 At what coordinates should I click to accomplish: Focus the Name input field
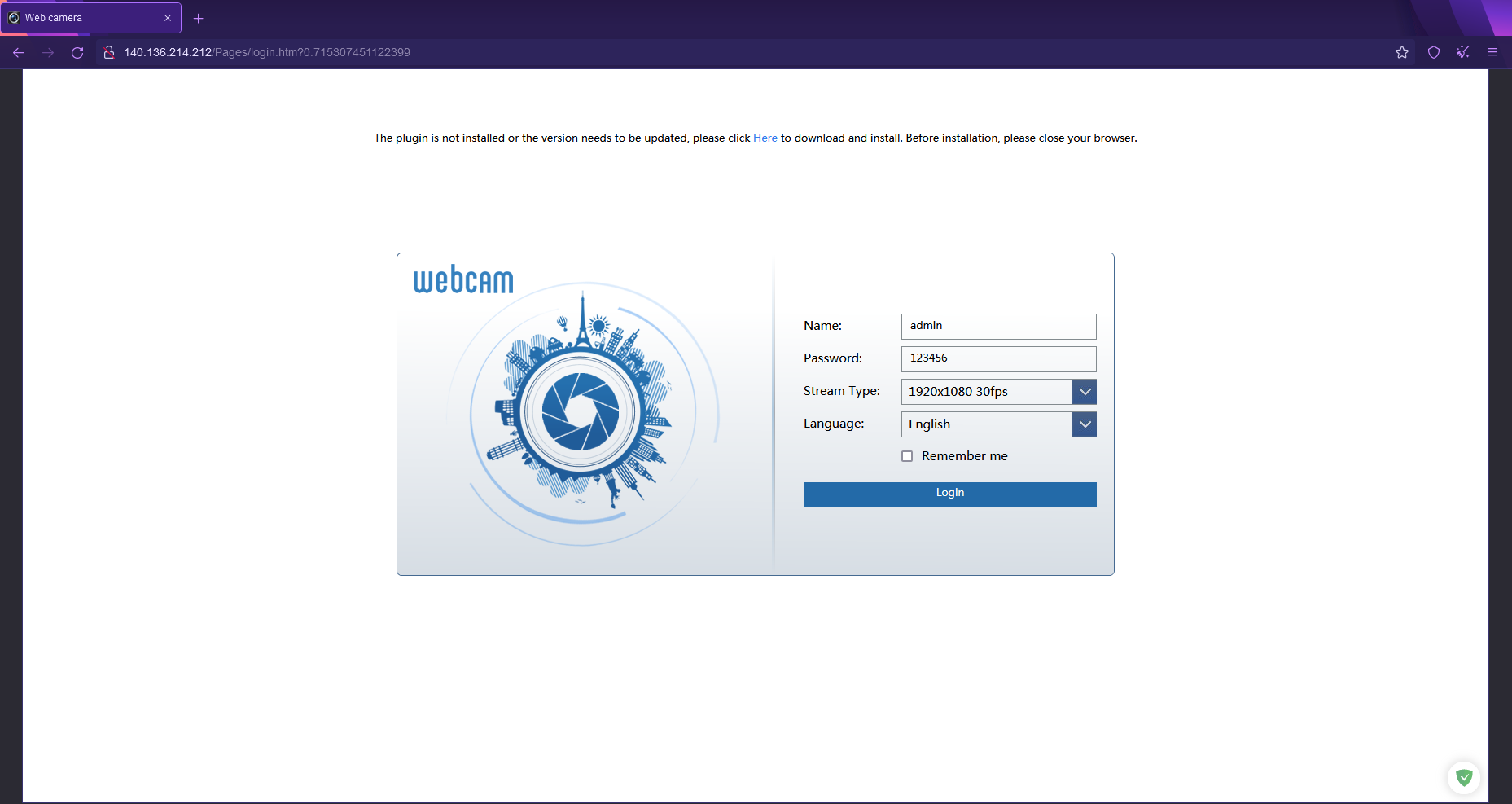pyautogui.click(x=999, y=327)
